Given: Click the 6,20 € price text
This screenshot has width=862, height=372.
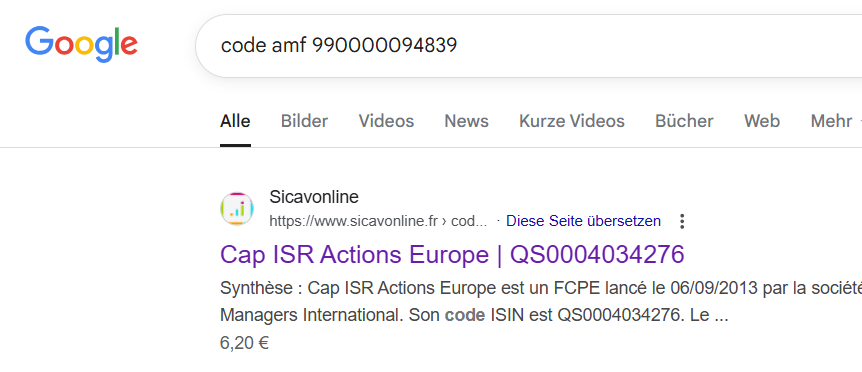Looking at the screenshot, I should click(x=244, y=343).
